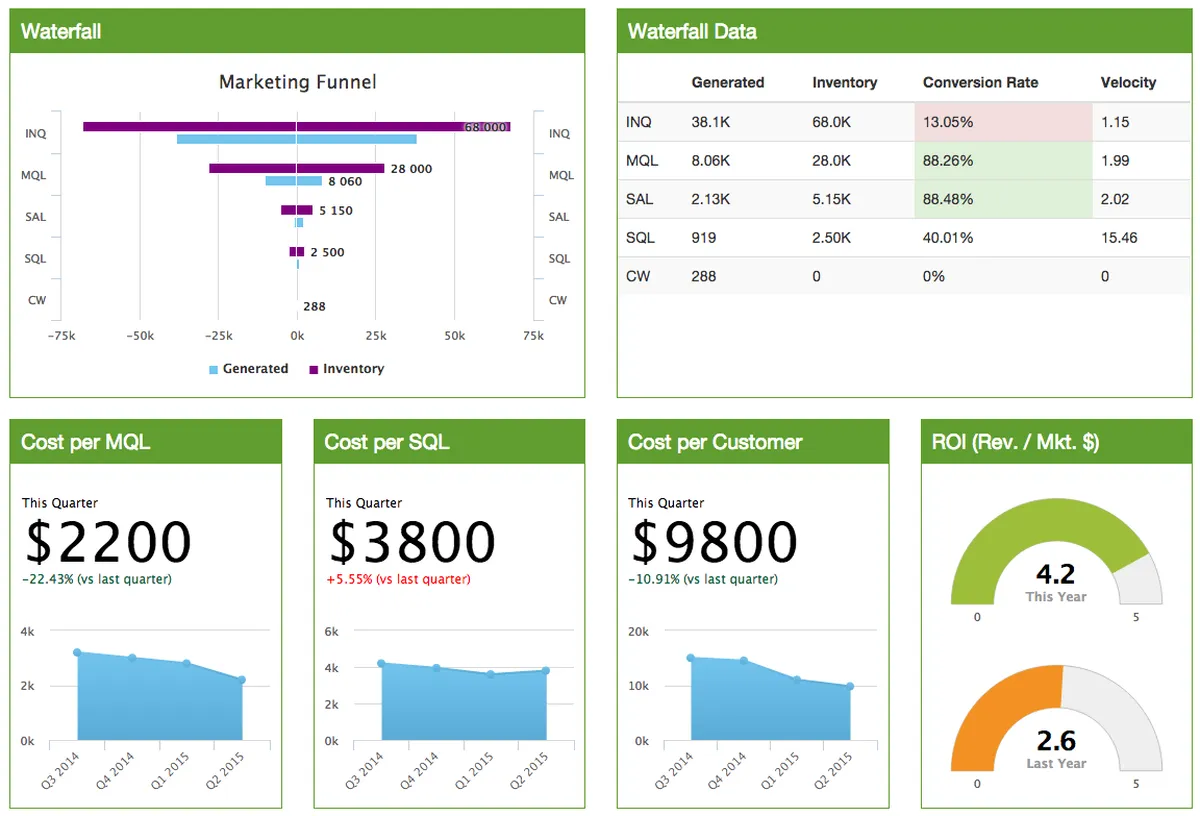Click the purple INQ inventory bar
Screen dimensions: 1200x816
[200, 127]
